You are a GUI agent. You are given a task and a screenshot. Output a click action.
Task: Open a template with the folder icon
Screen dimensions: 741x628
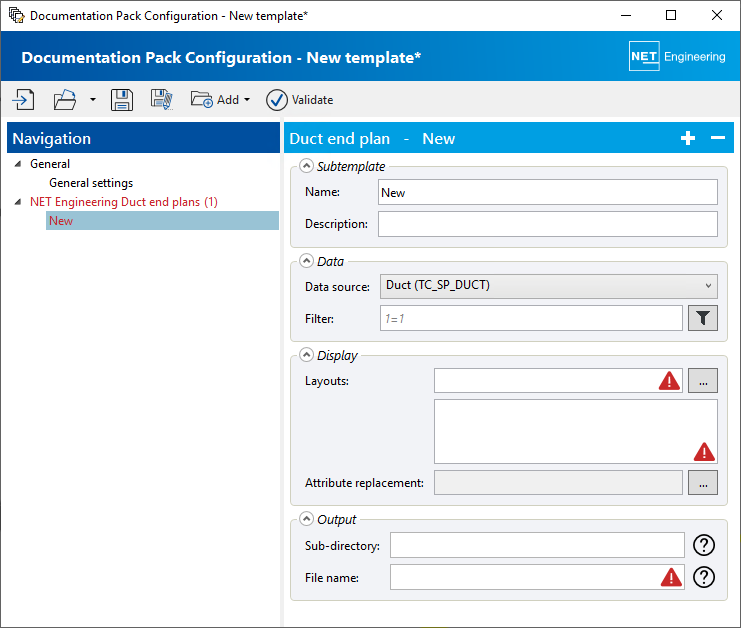coord(65,100)
